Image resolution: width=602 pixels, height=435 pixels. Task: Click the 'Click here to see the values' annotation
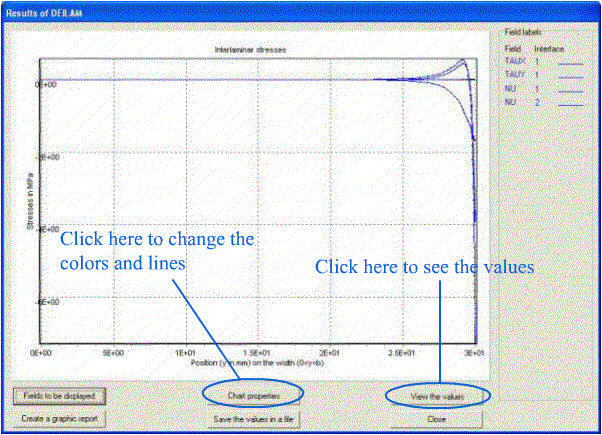click(423, 268)
